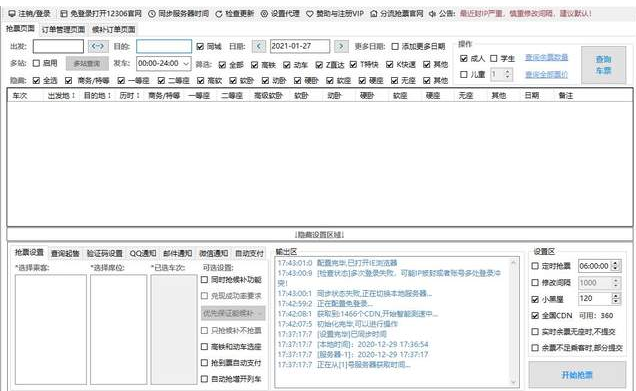Toggle the 筛选 全部 train filter checkbox
Viewport: 636px width, 391px height.
click(222, 64)
